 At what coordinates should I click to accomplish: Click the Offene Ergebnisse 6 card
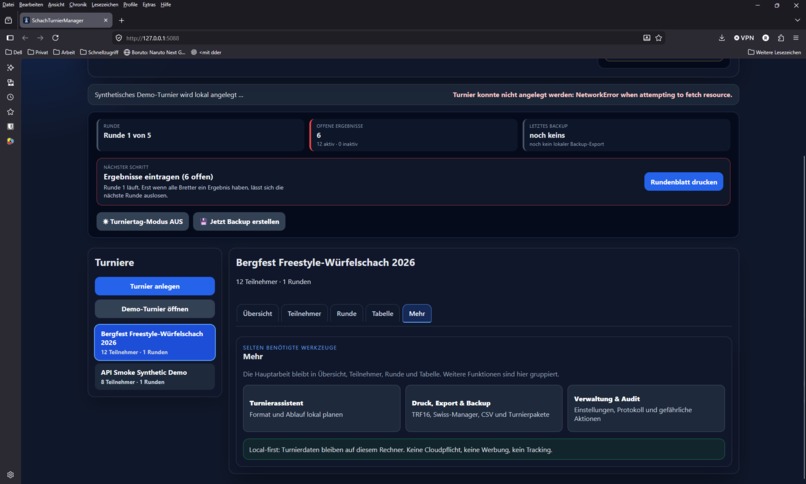413,135
